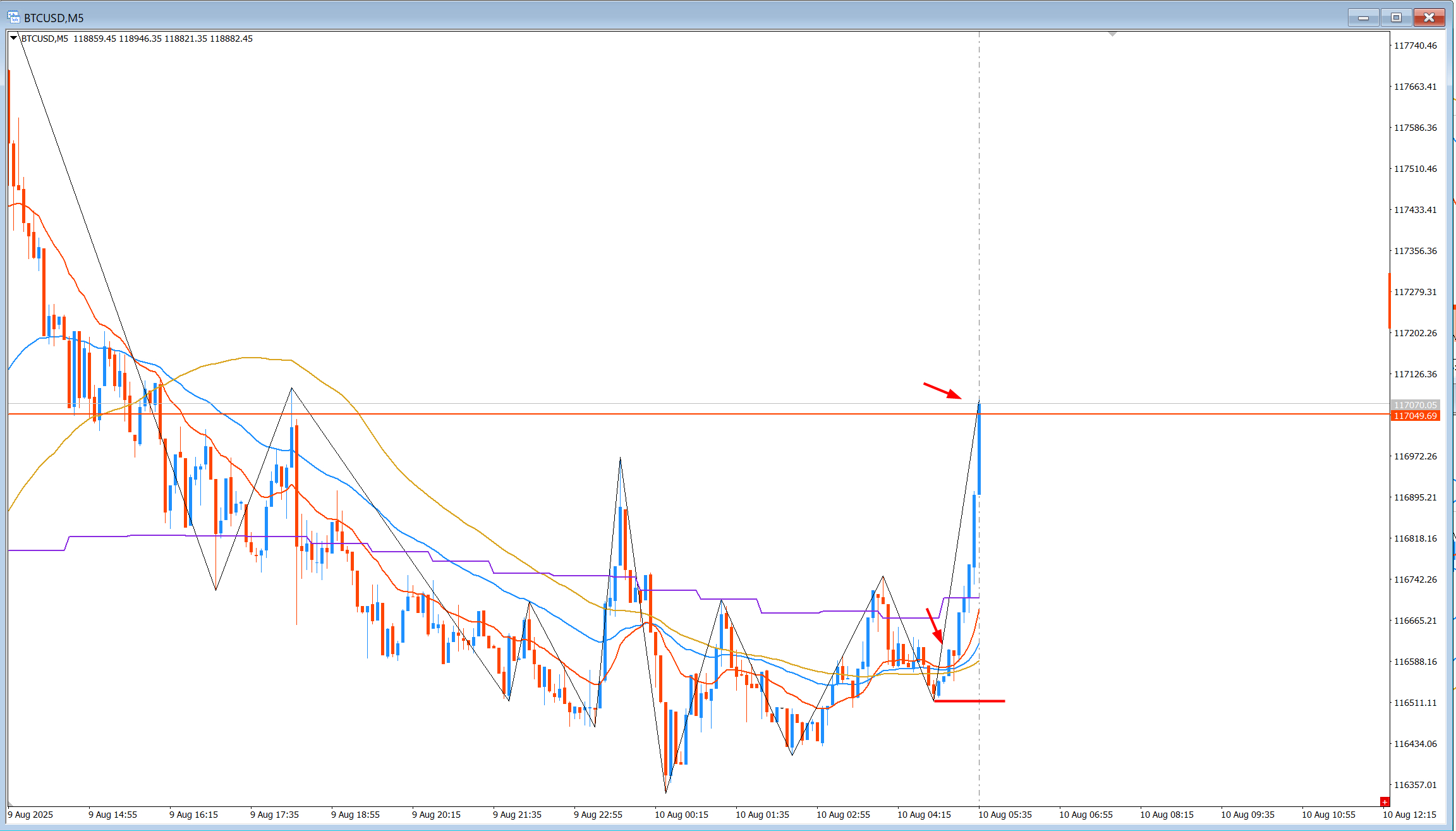This screenshot has height=831, width=1456.
Task: Click the 116588.16 price axis label
Action: click(1416, 662)
